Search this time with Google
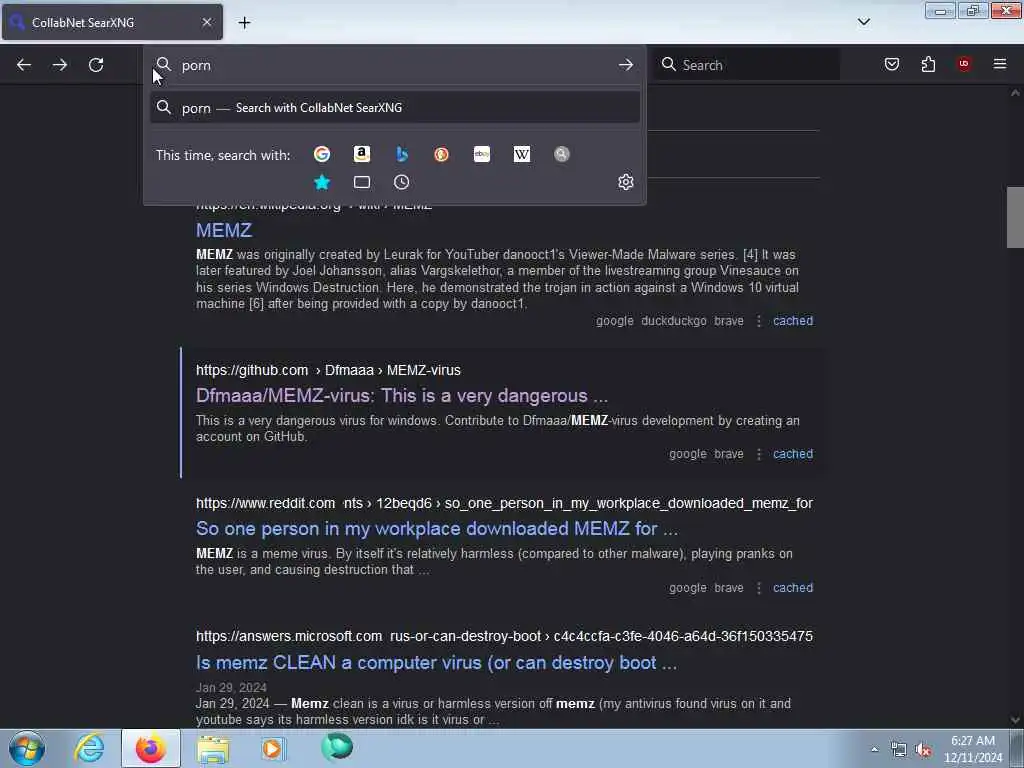The image size is (1024, 768). [x=322, y=154]
